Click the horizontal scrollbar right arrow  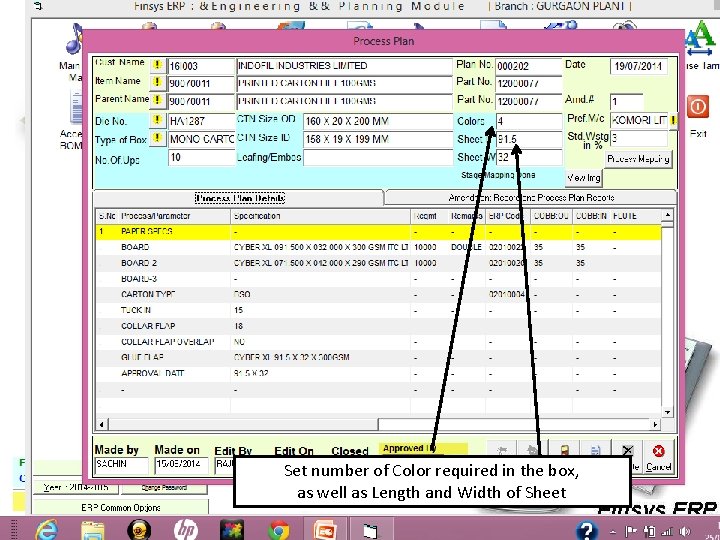pyautogui.click(x=655, y=424)
